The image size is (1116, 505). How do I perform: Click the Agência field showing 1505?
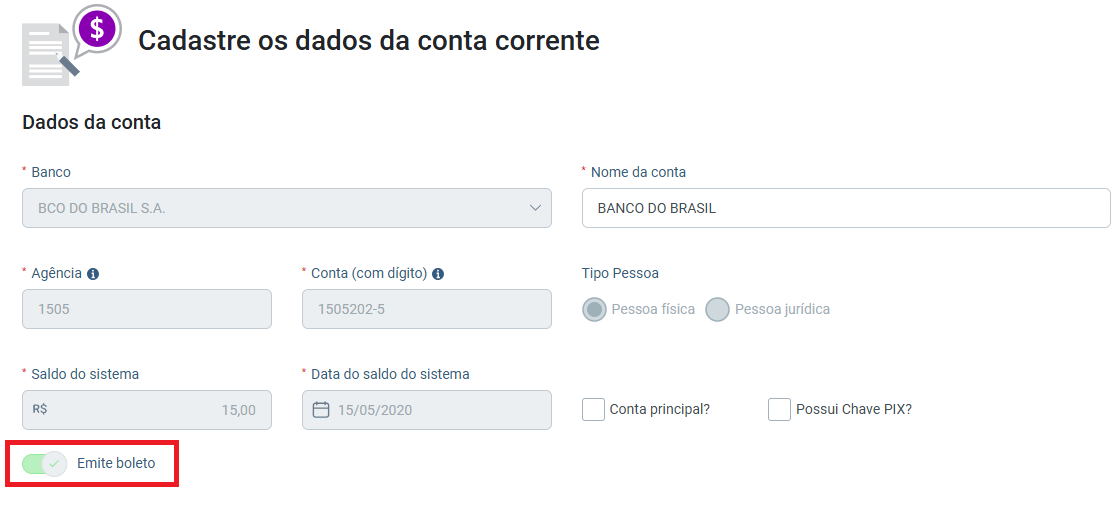[x=147, y=309]
